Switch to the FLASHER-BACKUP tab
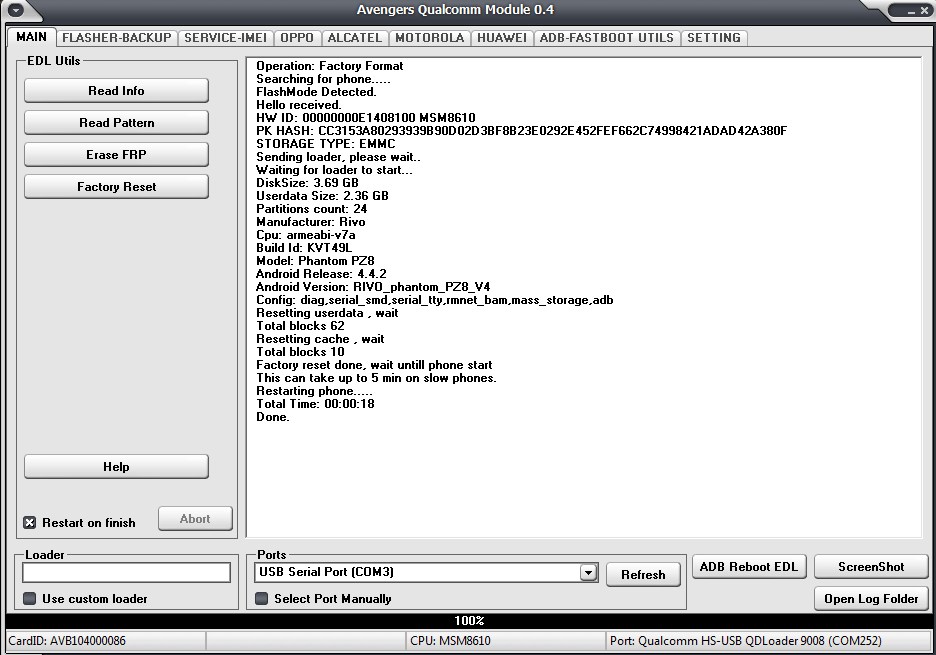 116,38
